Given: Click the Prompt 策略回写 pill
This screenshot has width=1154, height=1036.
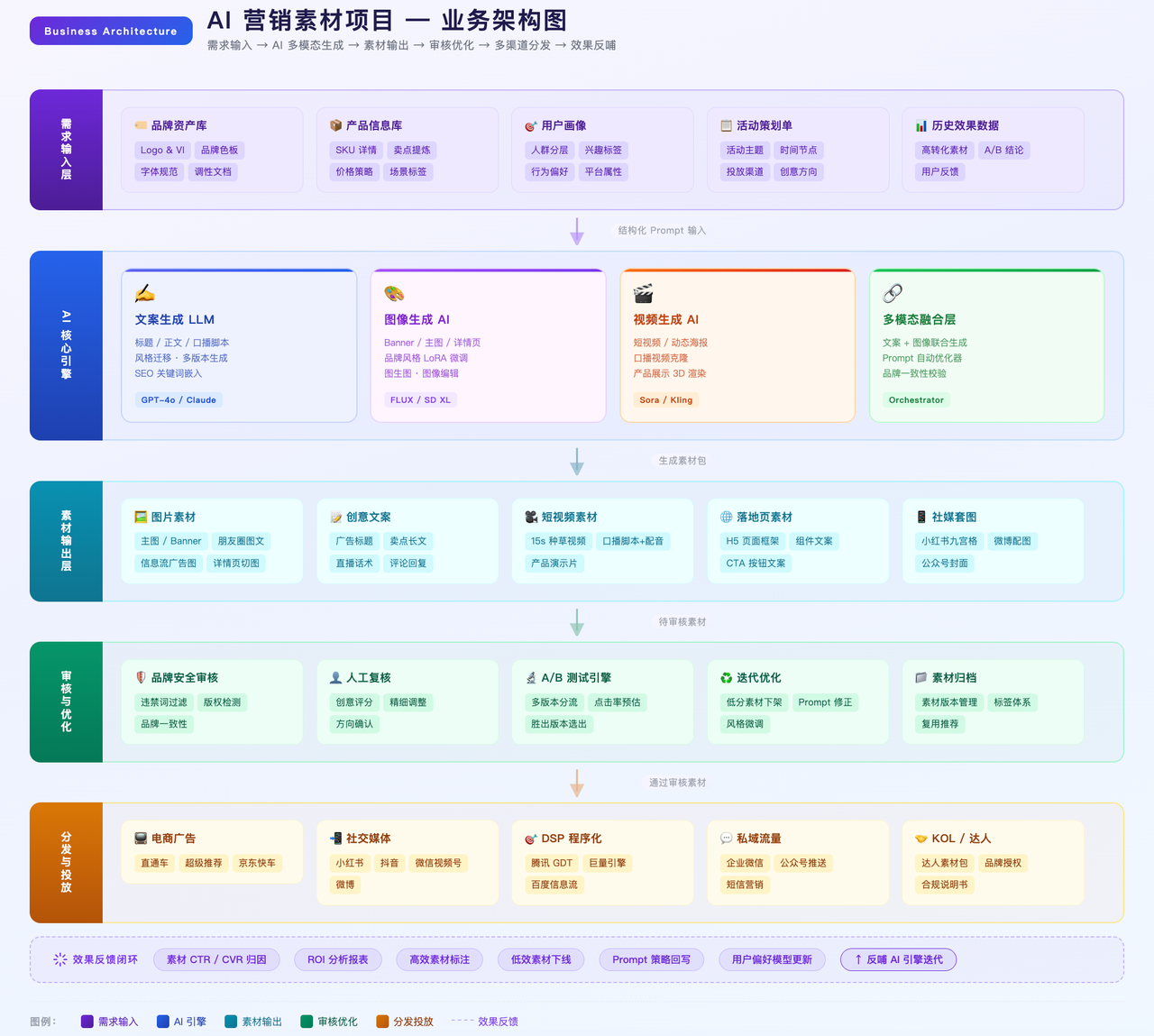Looking at the screenshot, I should (651, 959).
